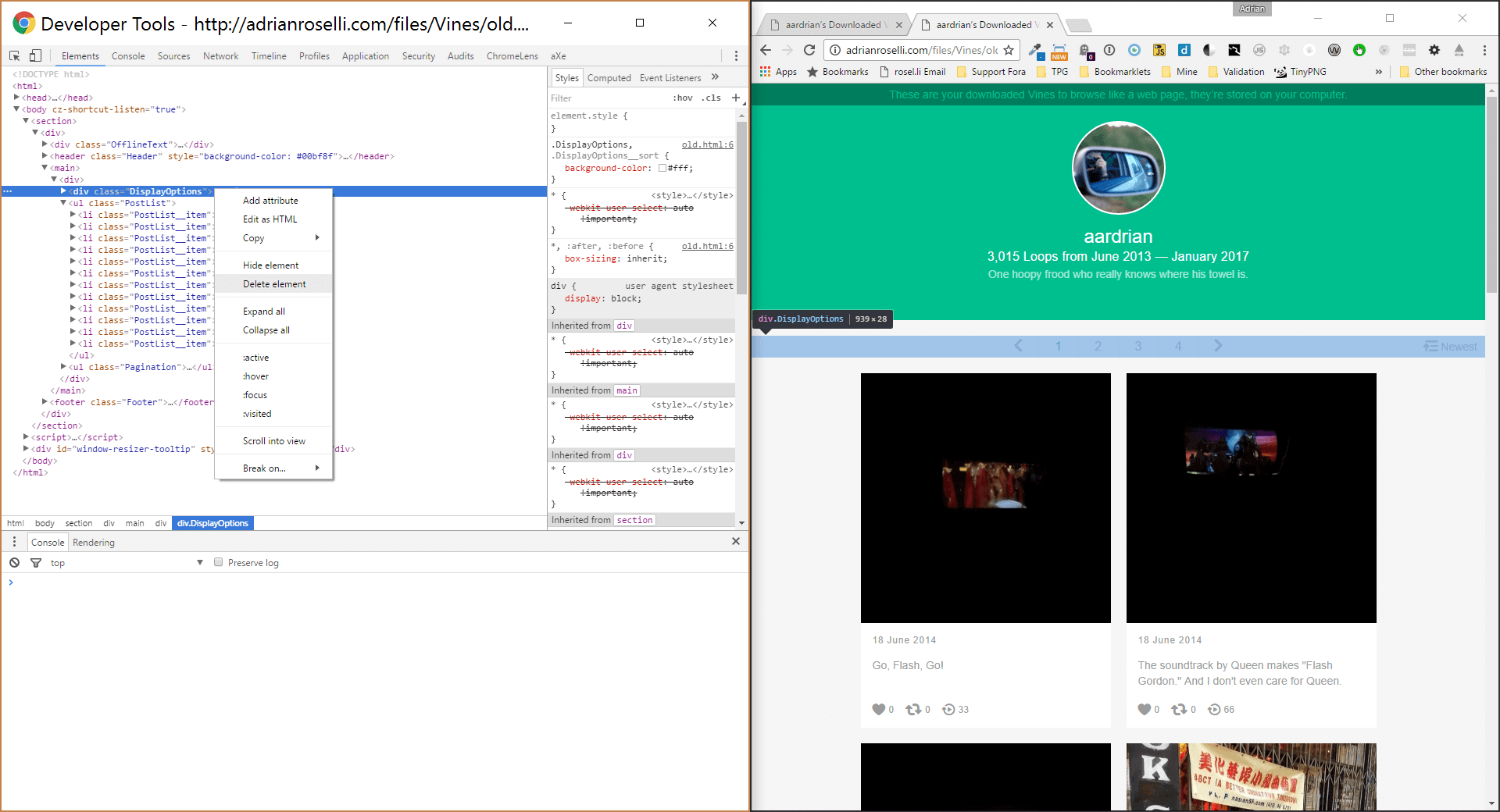
Task: Expand the header class Header node
Action: click(x=45, y=156)
